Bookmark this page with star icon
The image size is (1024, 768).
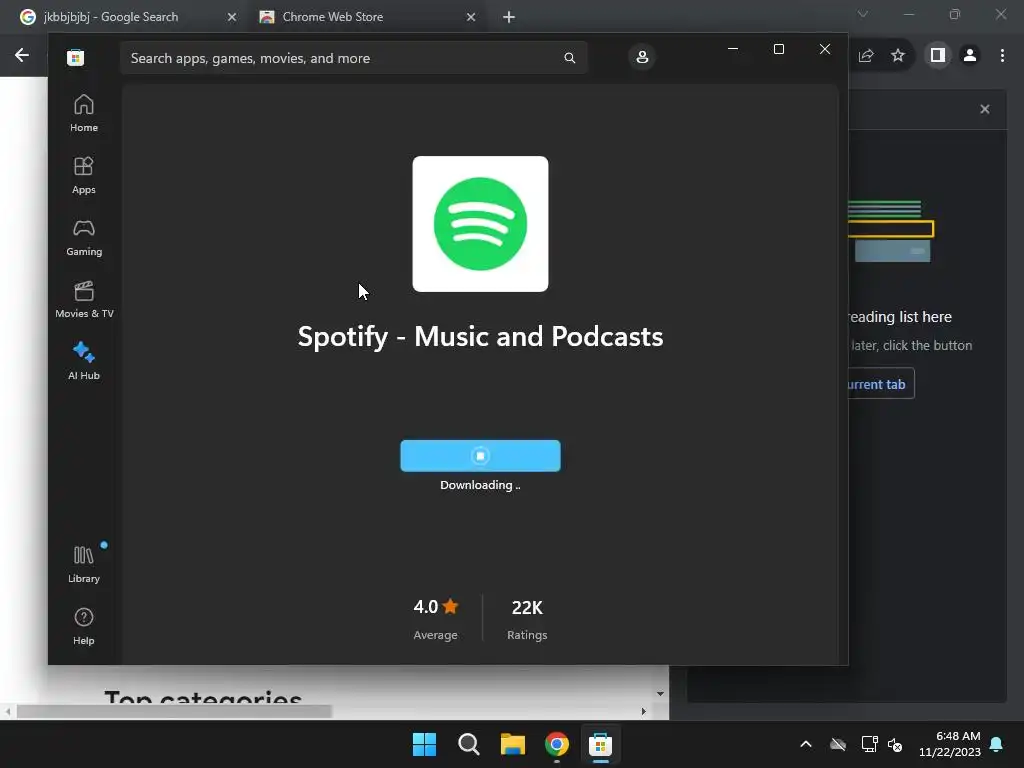pos(899,56)
